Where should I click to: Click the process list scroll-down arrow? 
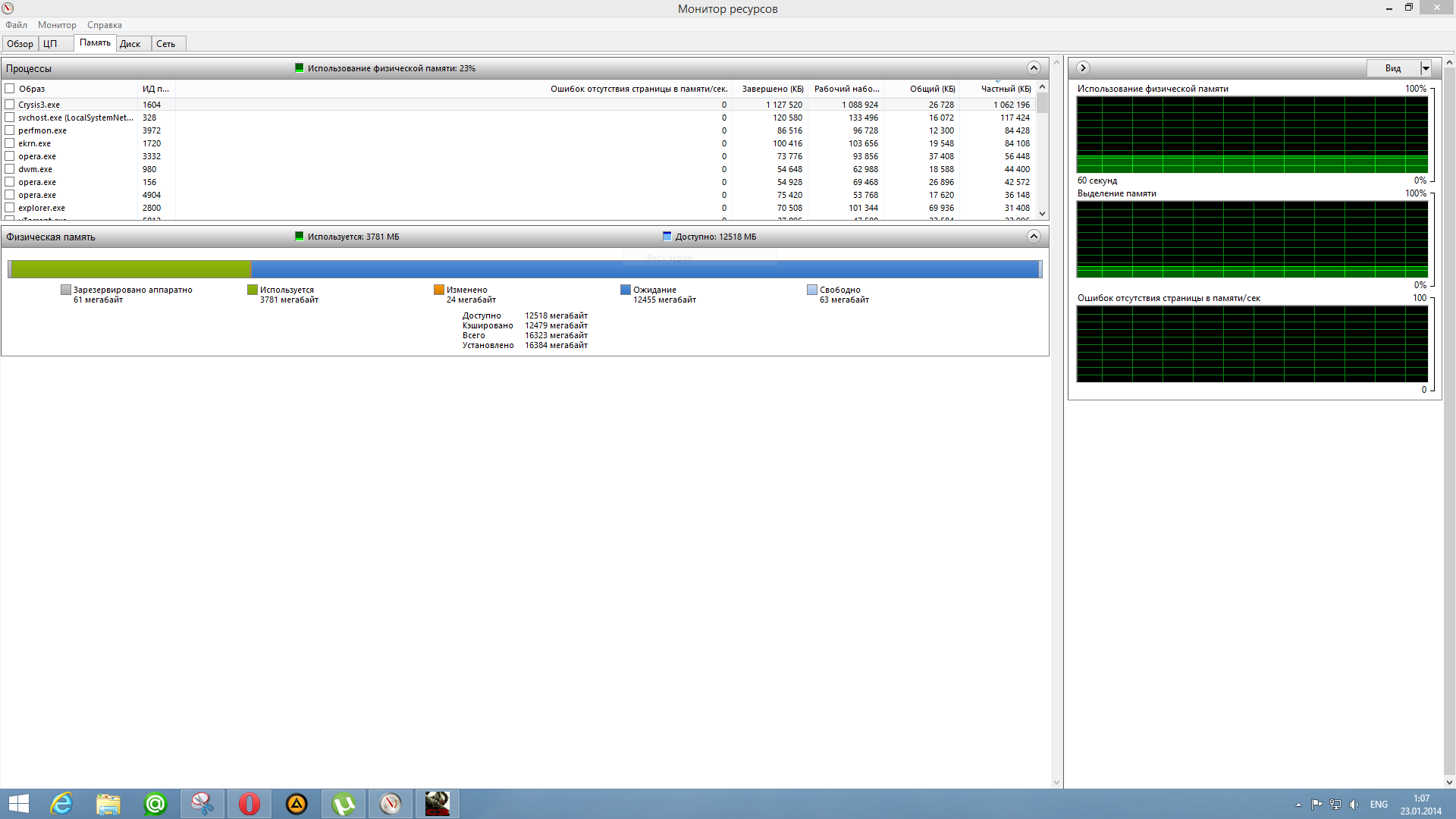[1042, 214]
